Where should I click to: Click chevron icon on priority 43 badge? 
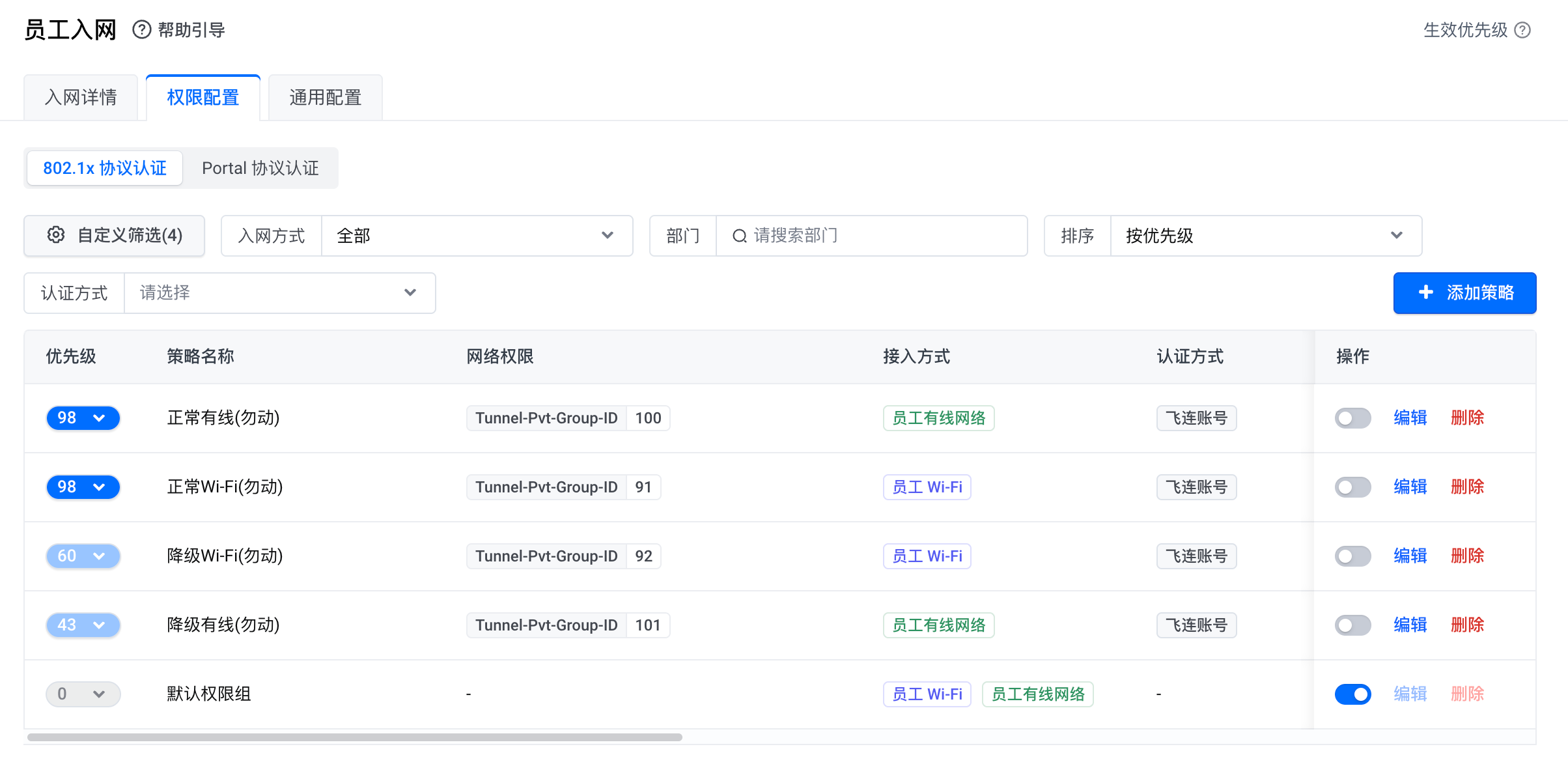[x=99, y=625]
